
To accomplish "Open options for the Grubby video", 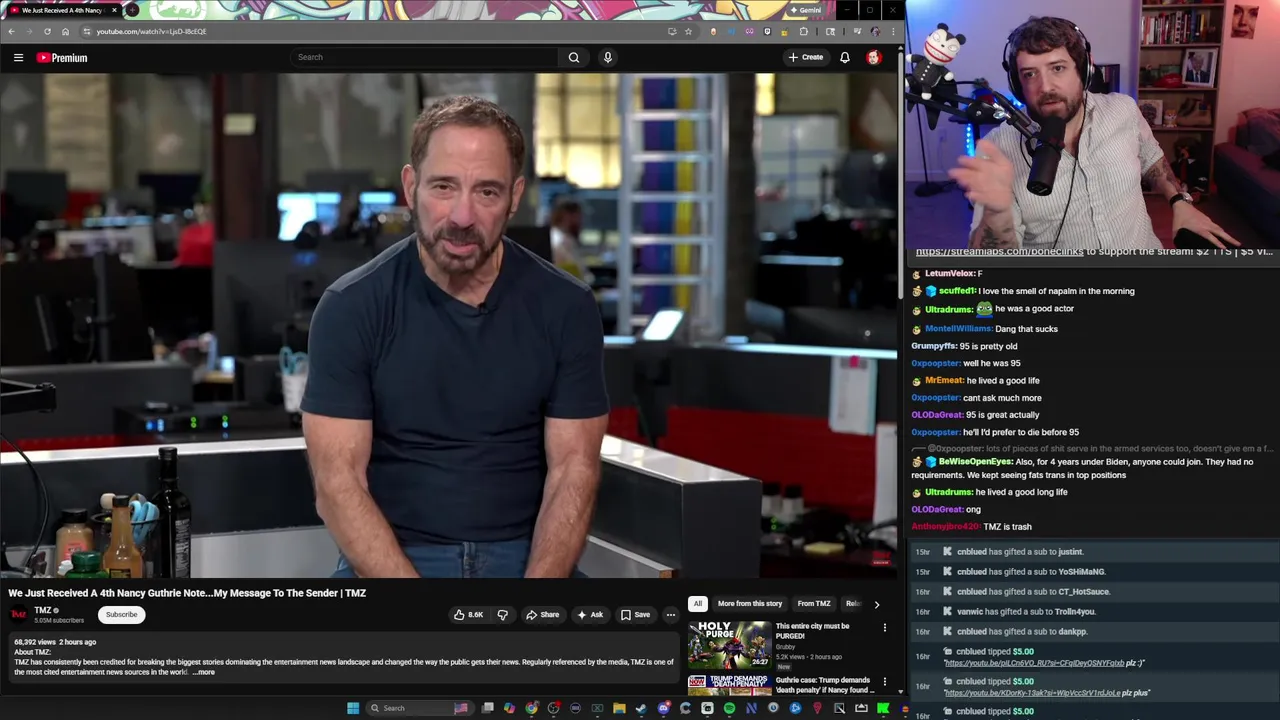I will tap(884, 627).
